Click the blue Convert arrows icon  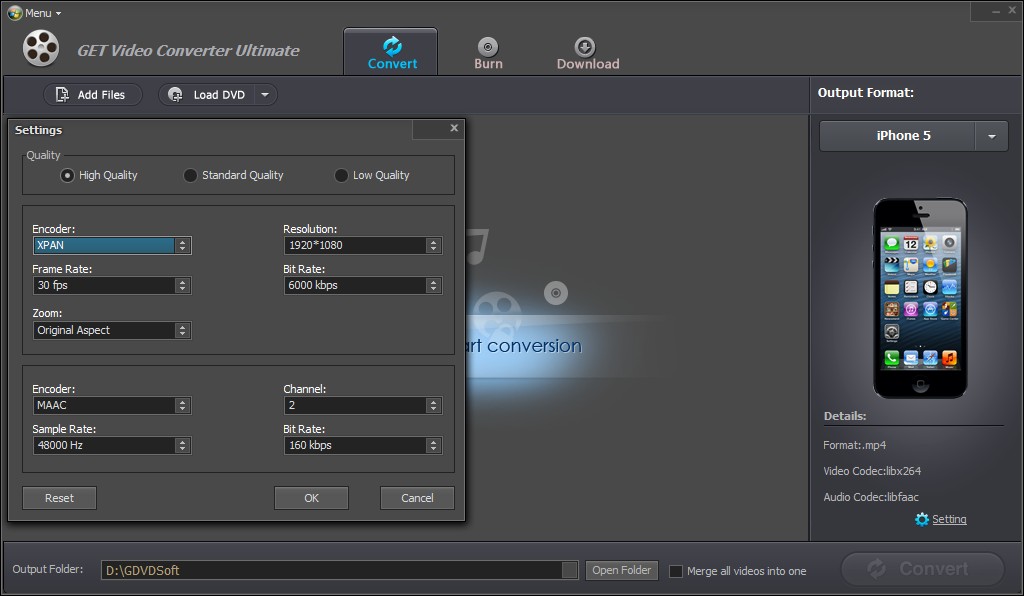(392, 46)
